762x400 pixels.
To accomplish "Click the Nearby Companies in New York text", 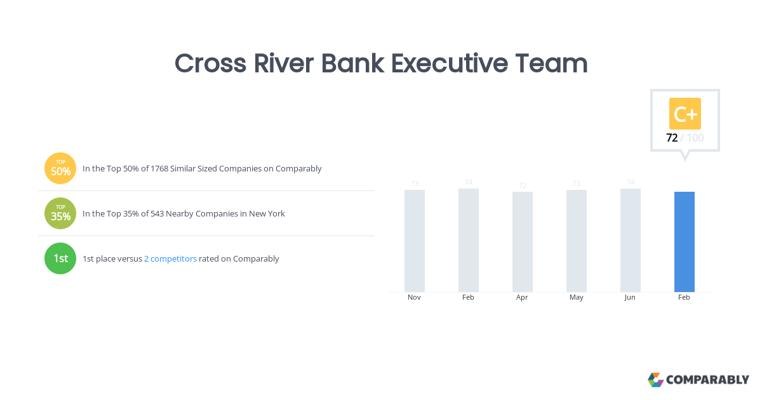I will point(184,214).
